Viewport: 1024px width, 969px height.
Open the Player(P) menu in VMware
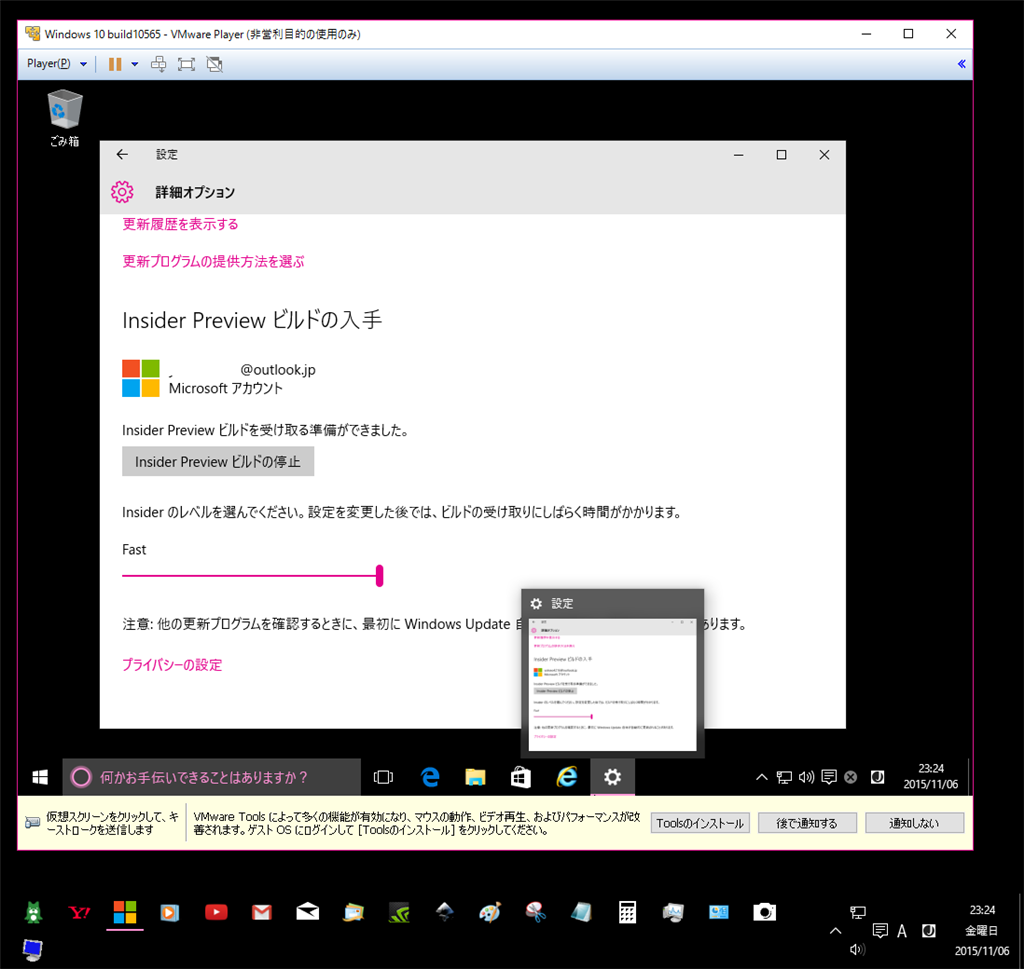pos(56,63)
